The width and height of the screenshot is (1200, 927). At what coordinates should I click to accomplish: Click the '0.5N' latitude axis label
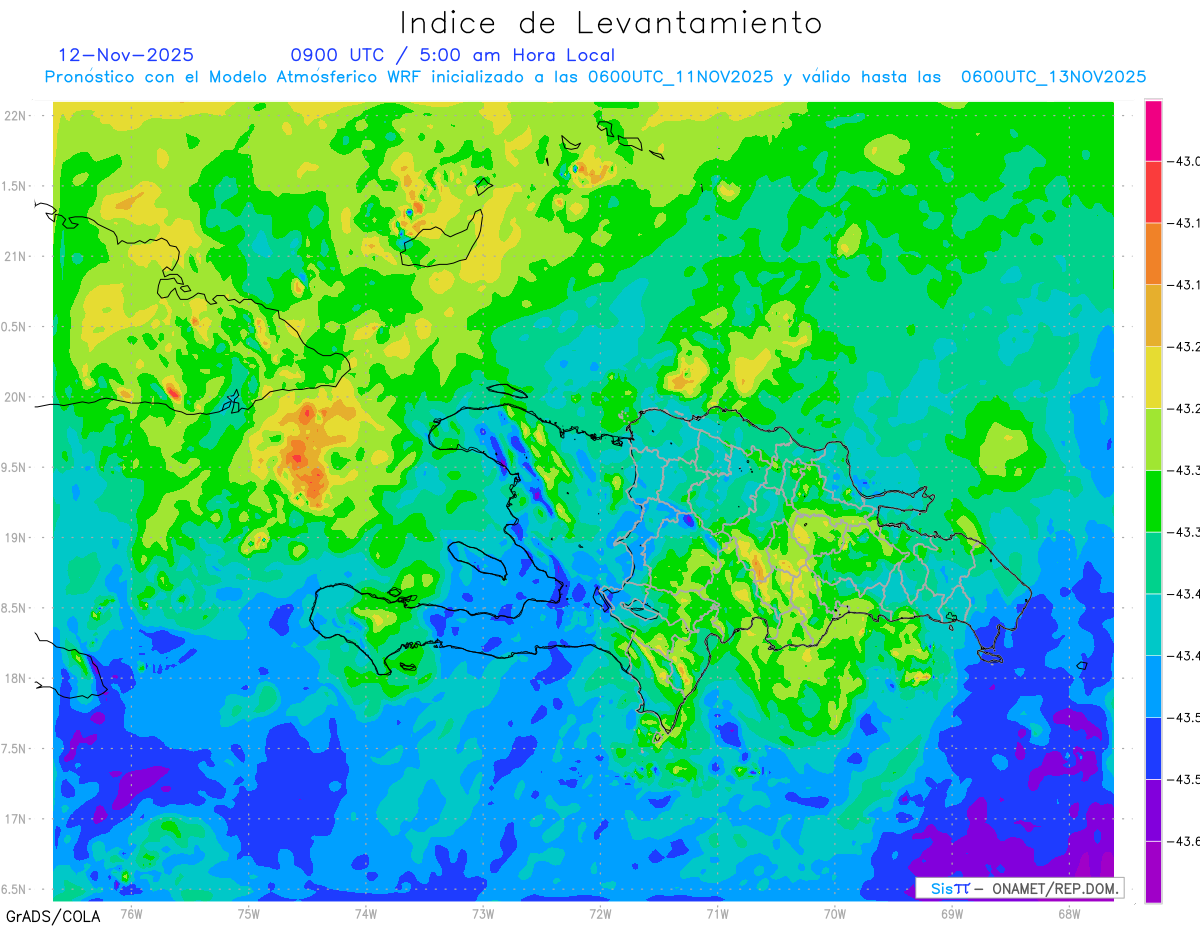(x=14, y=327)
